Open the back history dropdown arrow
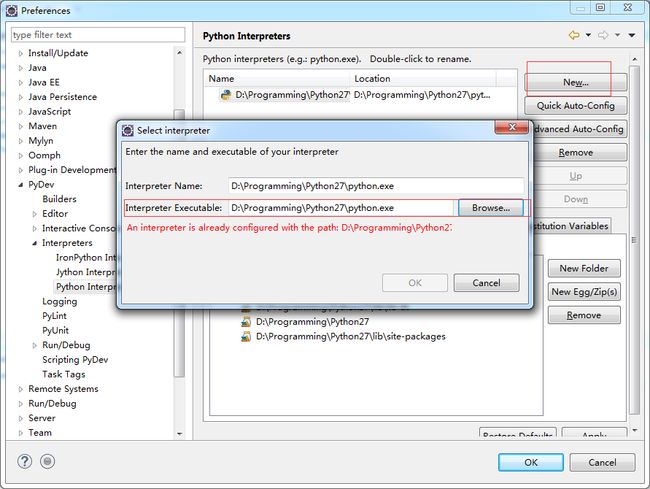 (588, 35)
